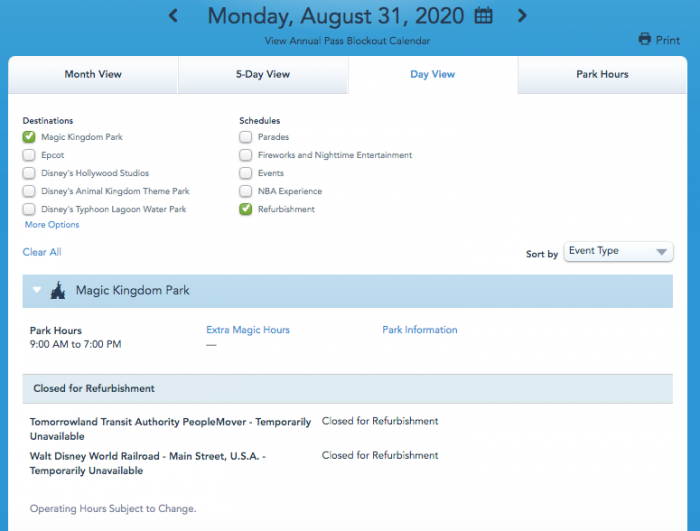Image resolution: width=700 pixels, height=531 pixels.
Task: Switch to the Month View tab
Action: coord(94,75)
